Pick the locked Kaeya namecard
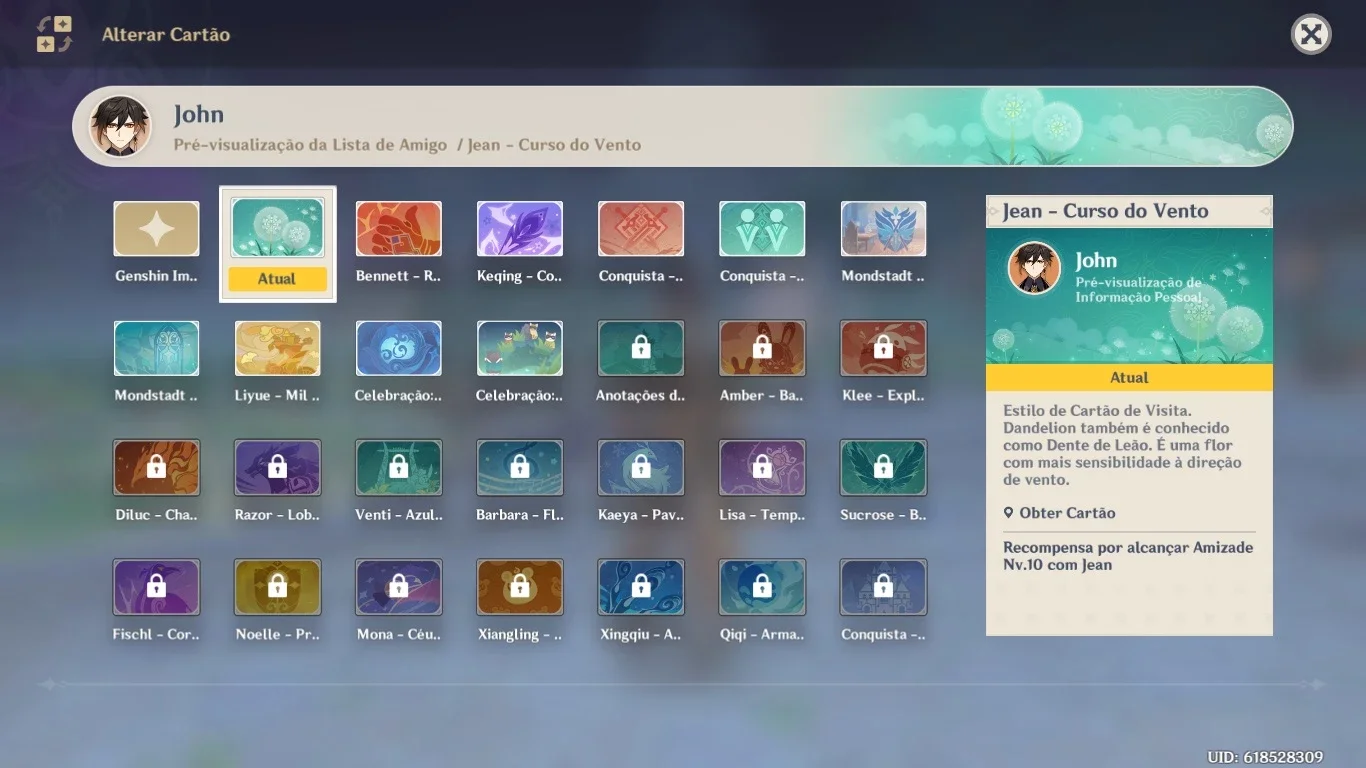 tap(641, 467)
